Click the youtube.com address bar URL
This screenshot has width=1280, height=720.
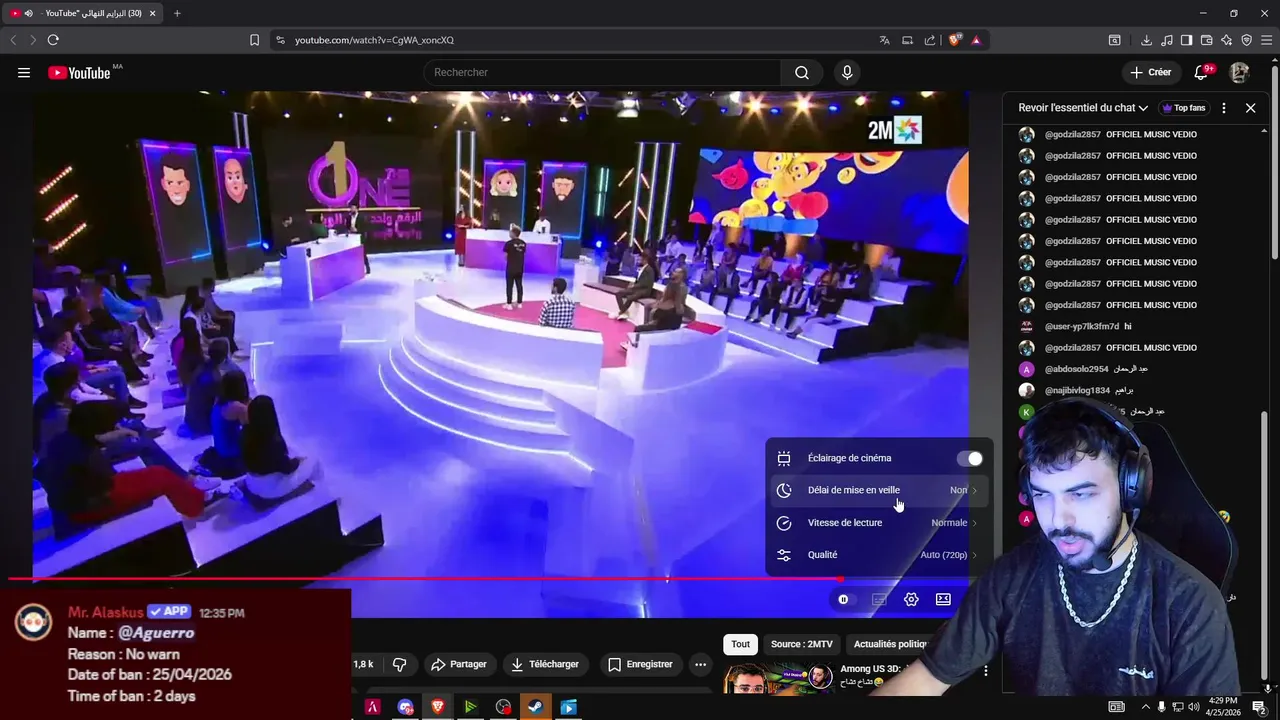[374, 40]
